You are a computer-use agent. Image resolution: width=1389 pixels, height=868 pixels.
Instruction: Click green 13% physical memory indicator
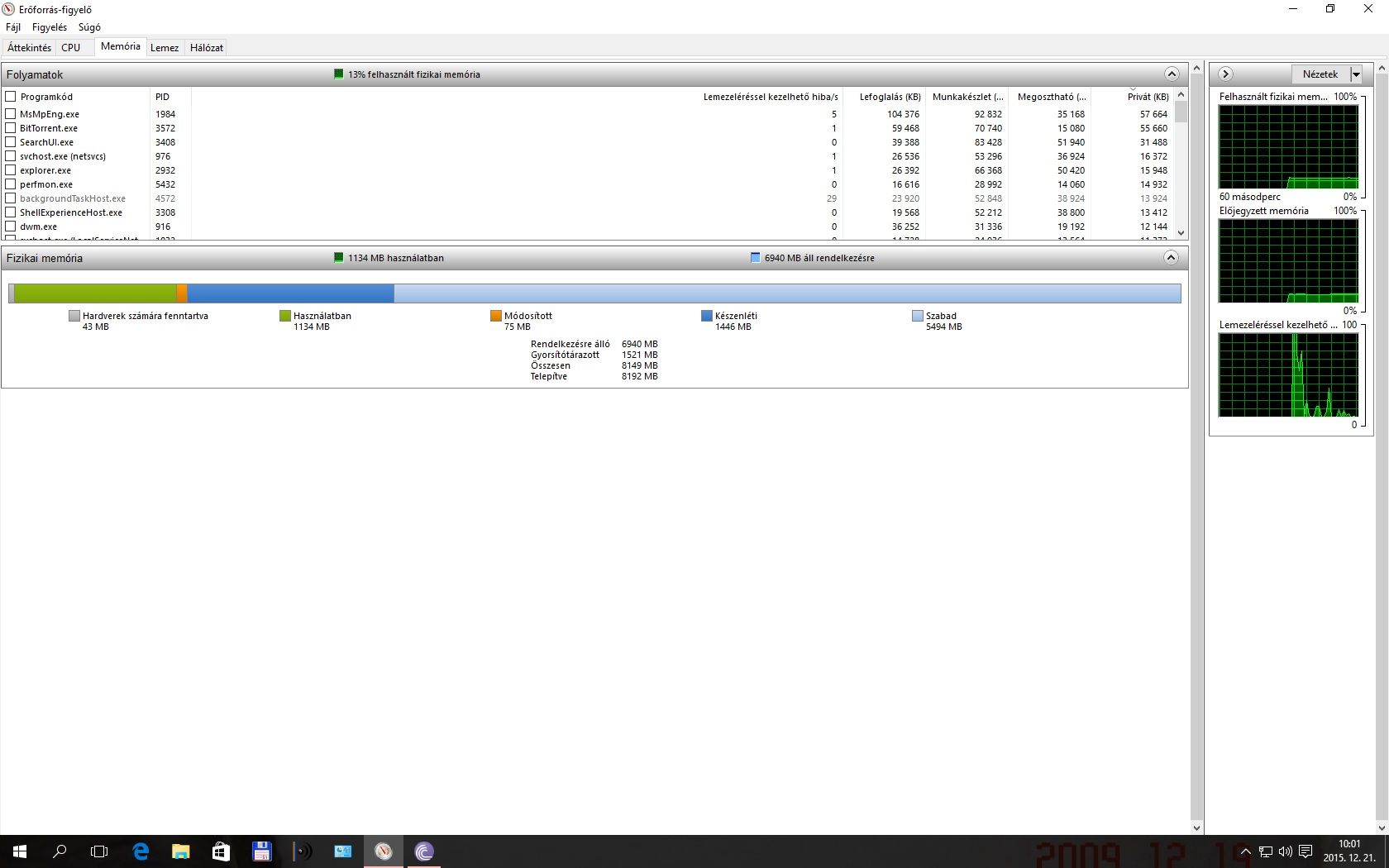[x=338, y=74]
